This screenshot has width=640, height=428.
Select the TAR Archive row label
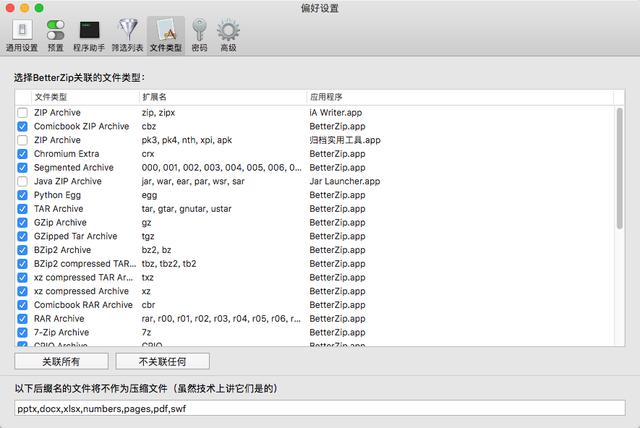click(58, 209)
